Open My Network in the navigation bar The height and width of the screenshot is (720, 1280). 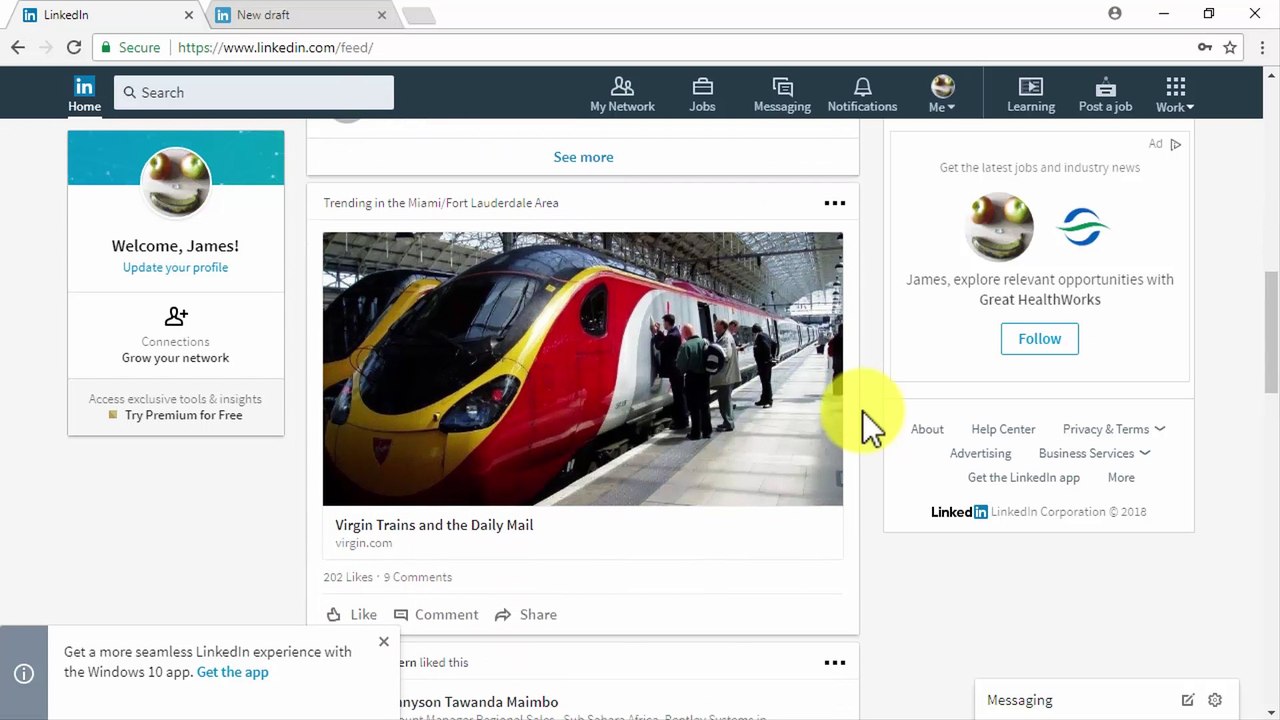click(622, 93)
